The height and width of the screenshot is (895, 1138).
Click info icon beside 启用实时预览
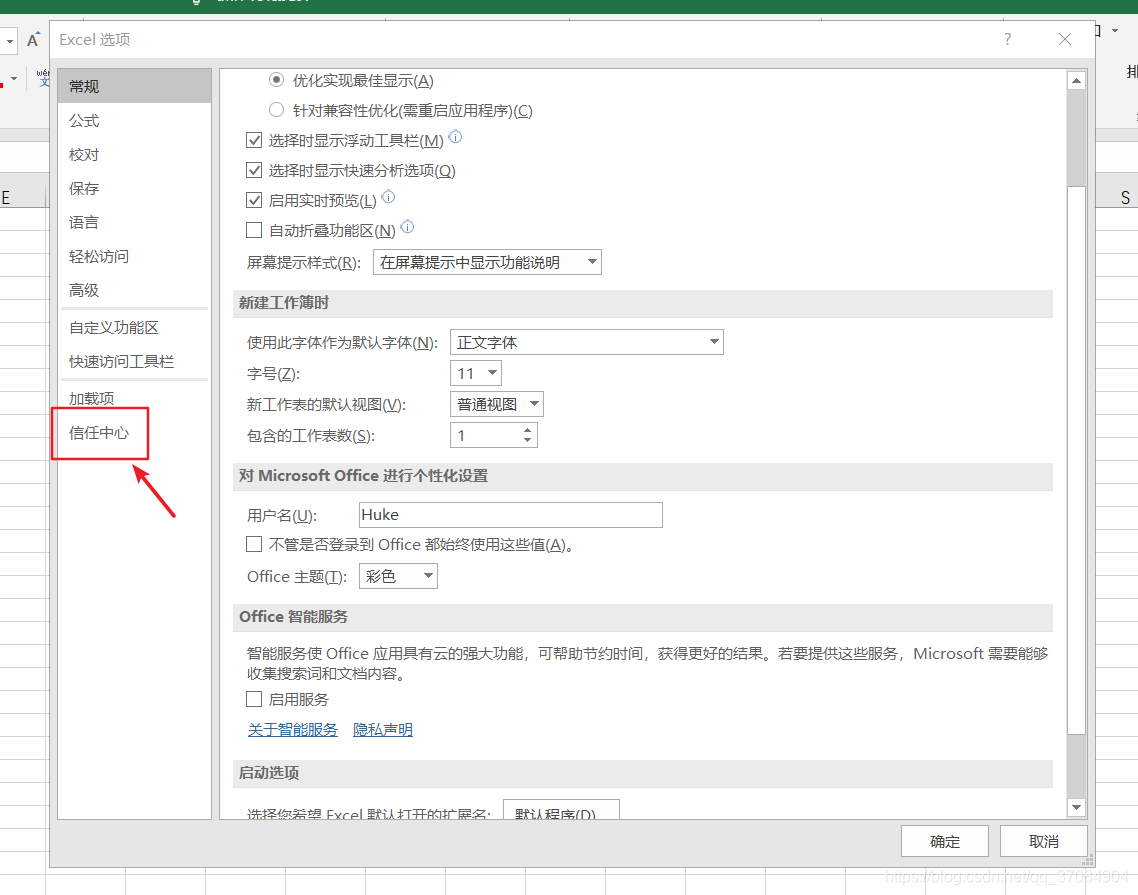click(x=388, y=197)
